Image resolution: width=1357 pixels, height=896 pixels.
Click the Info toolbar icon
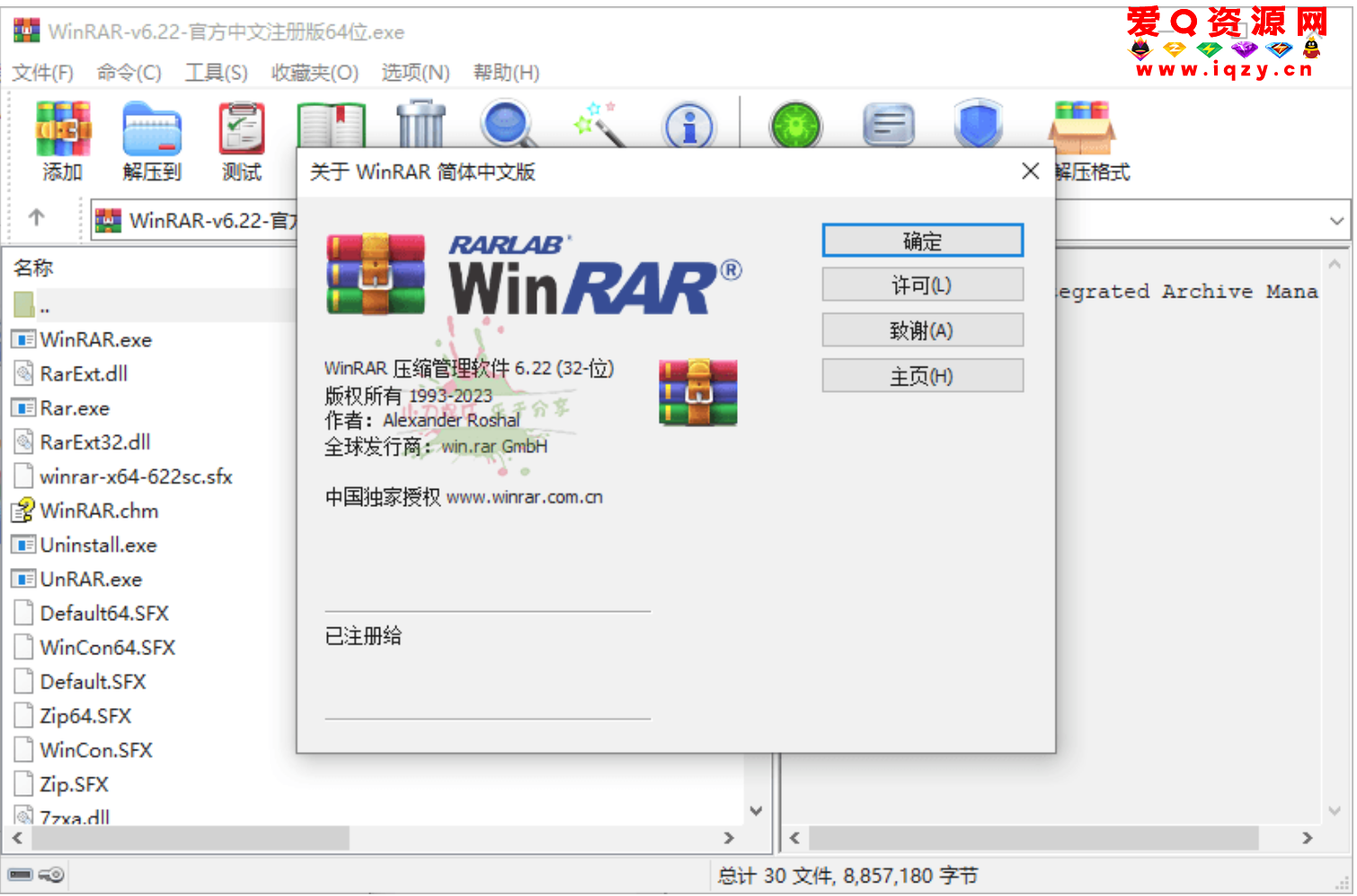tap(688, 126)
